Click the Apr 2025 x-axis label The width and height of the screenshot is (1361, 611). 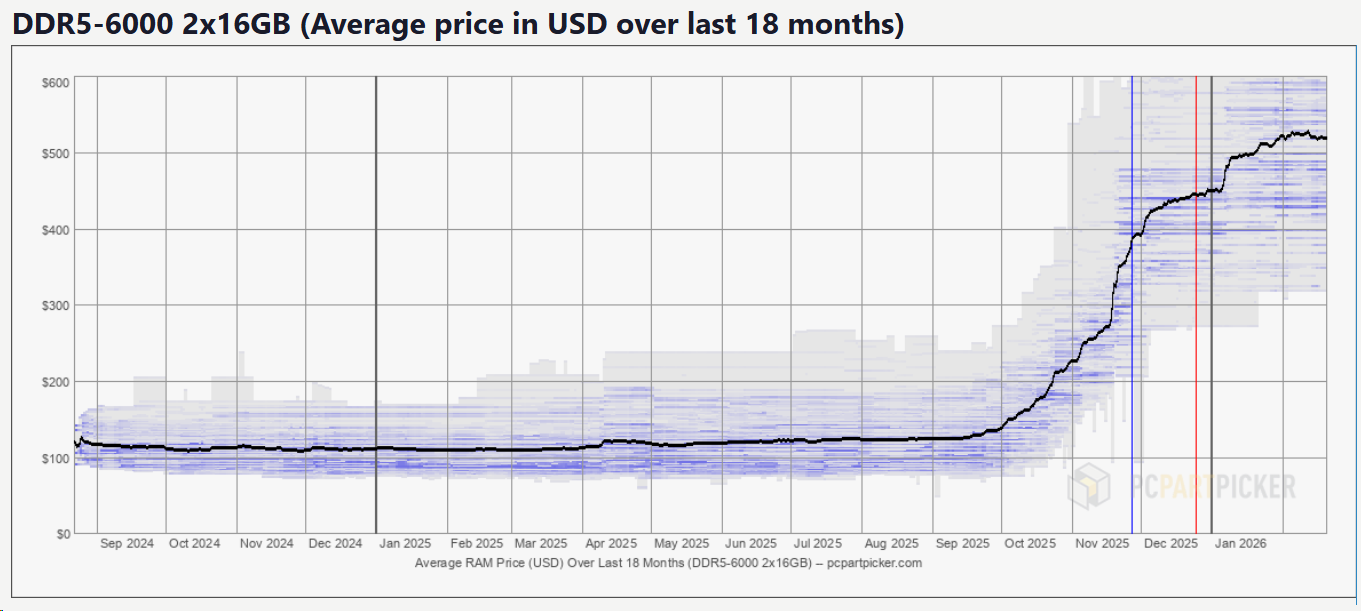[611, 544]
